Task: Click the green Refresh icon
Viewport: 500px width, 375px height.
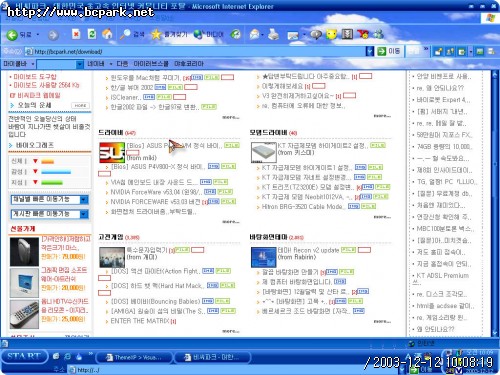Action: coord(92,34)
